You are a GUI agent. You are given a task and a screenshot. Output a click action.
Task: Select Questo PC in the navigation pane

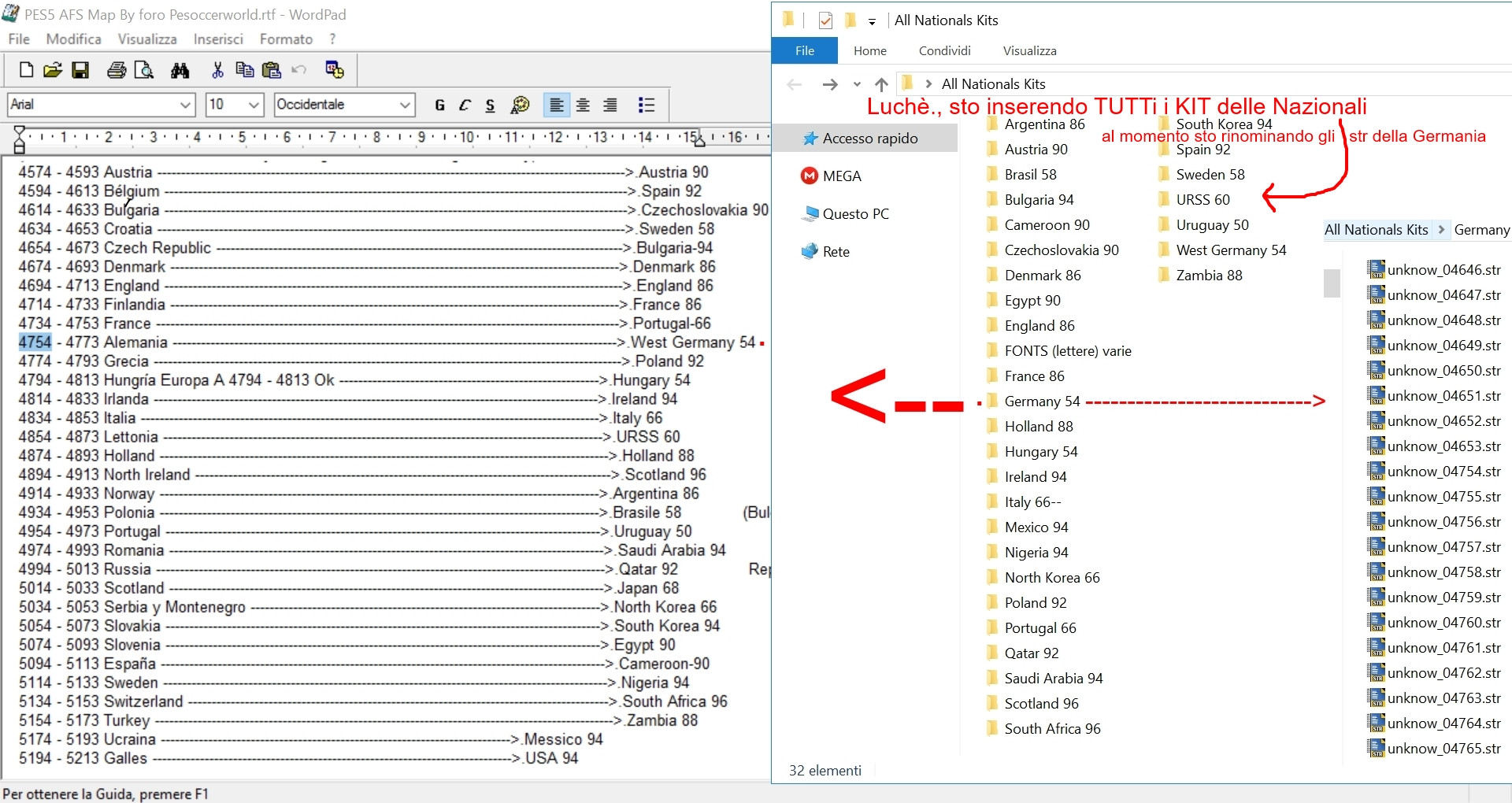tap(844, 214)
